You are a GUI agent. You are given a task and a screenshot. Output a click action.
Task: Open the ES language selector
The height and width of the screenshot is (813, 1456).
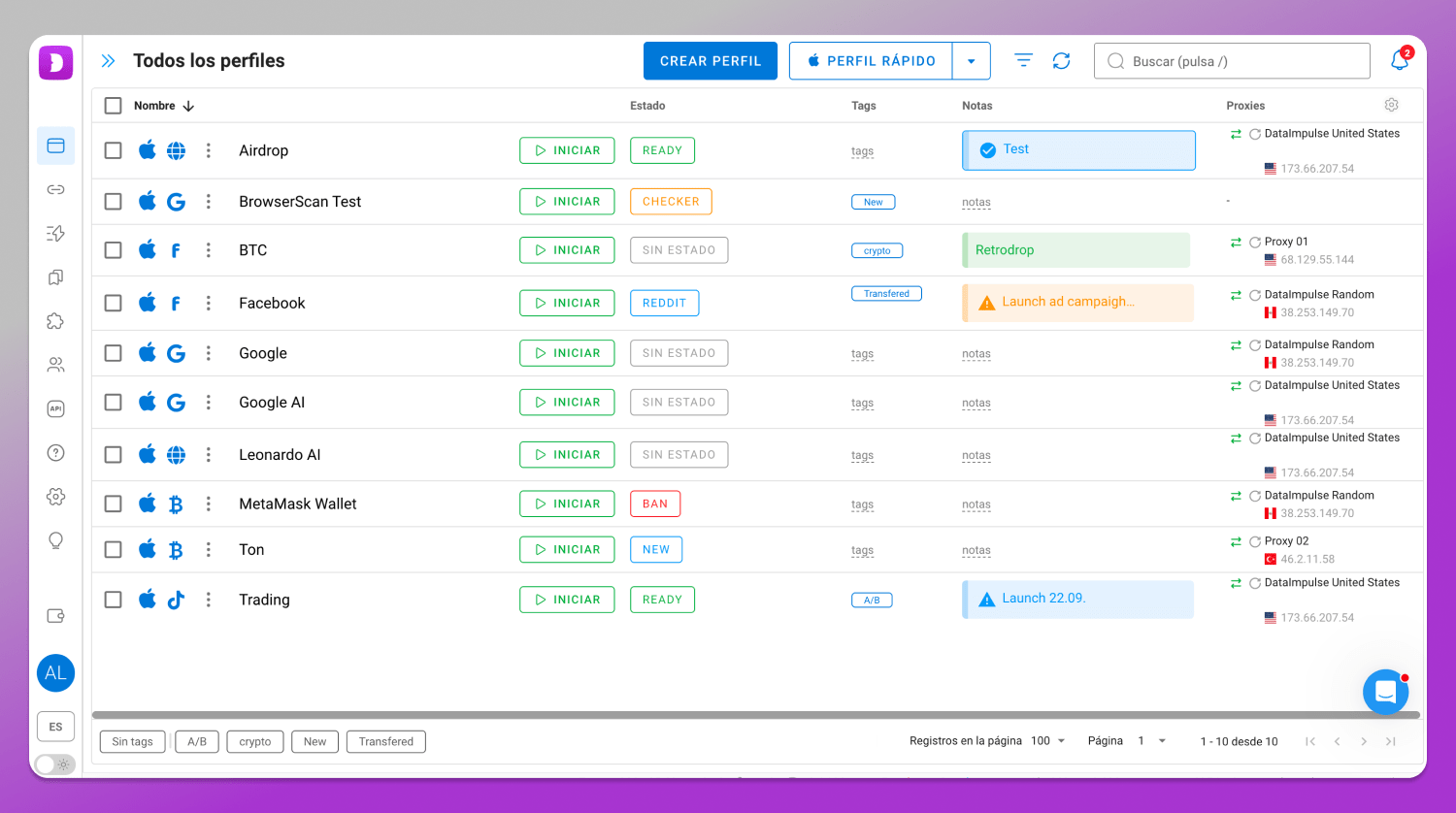click(55, 727)
